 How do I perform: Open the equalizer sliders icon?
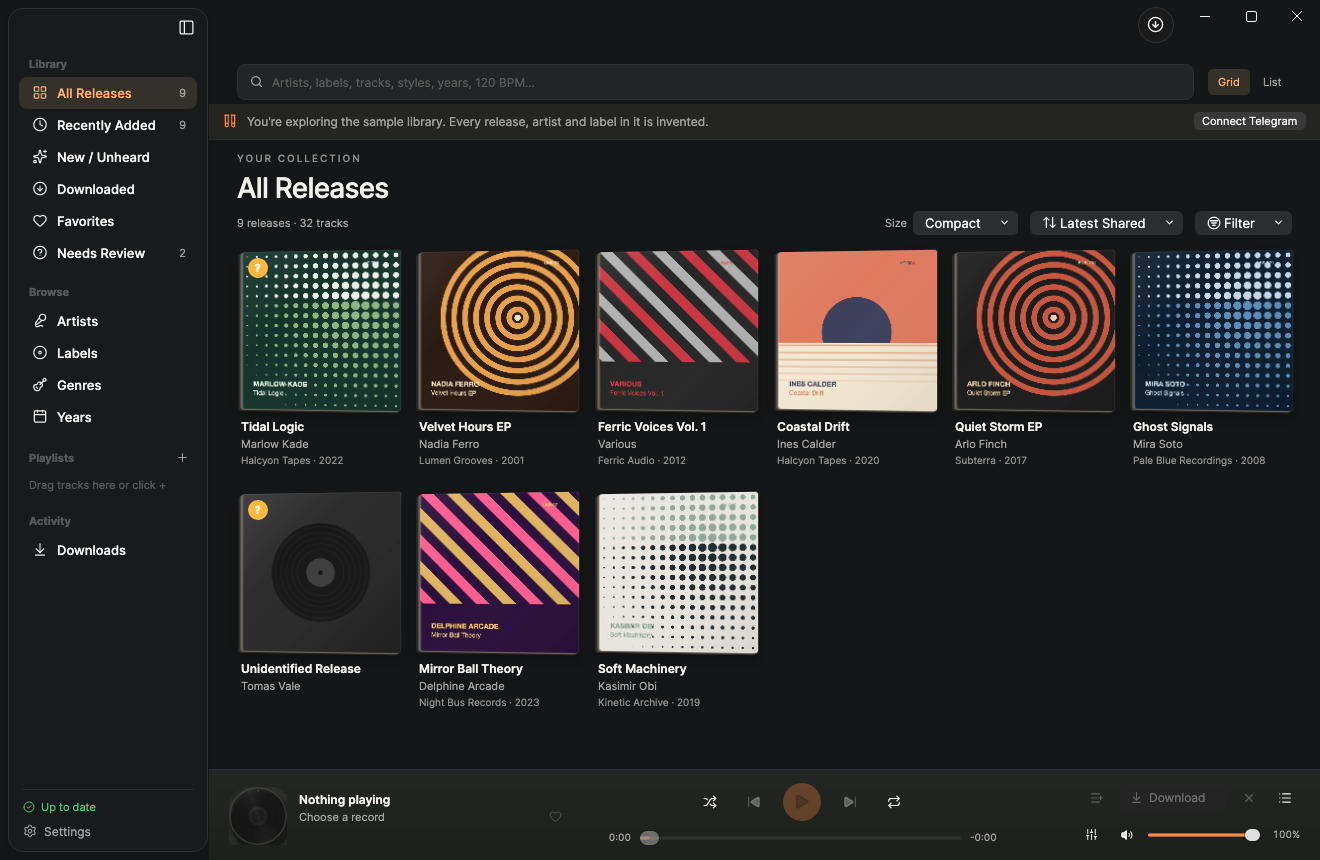coord(1092,835)
